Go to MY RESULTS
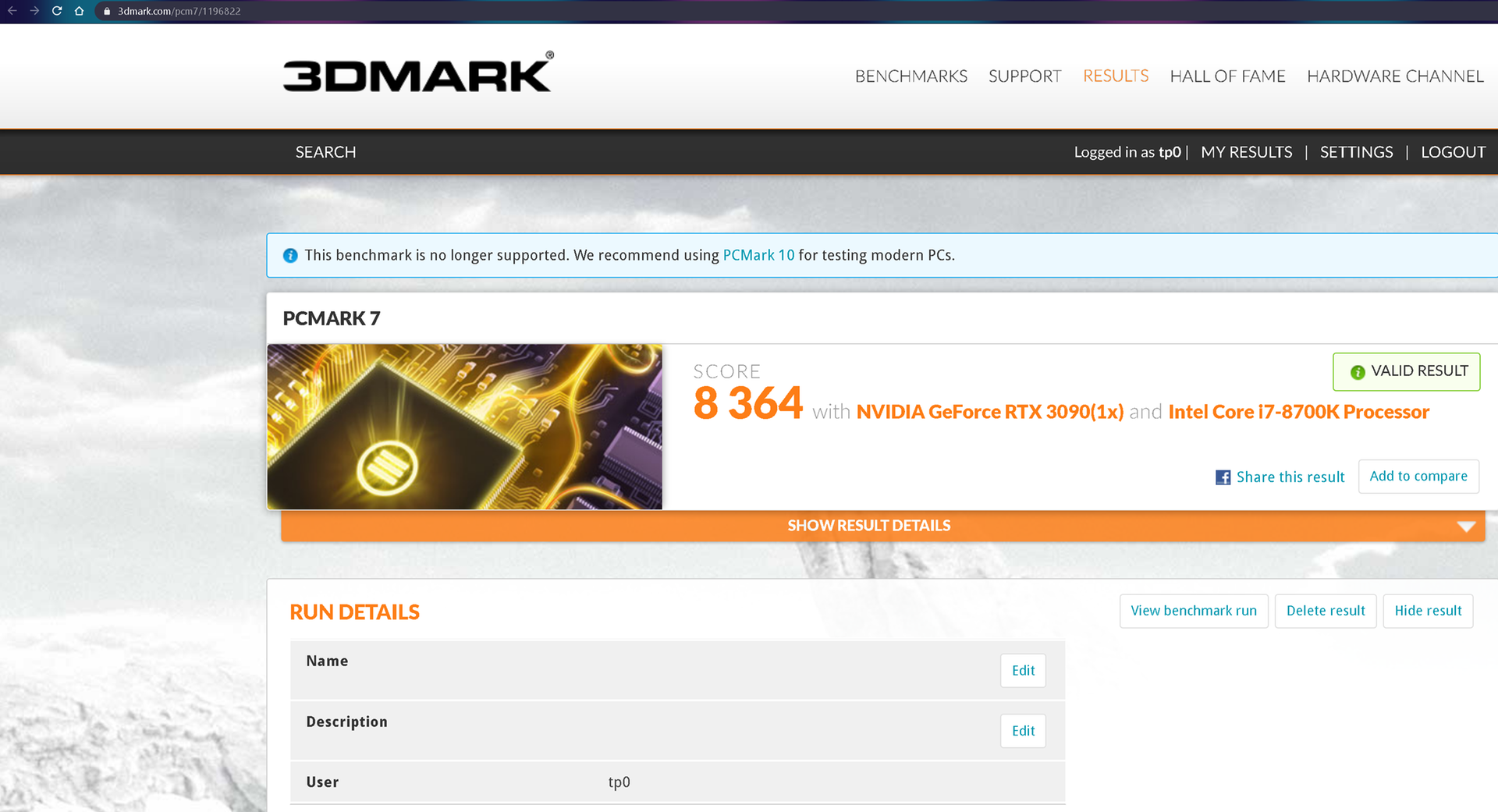Screen dimensions: 1498x812 1246,152
